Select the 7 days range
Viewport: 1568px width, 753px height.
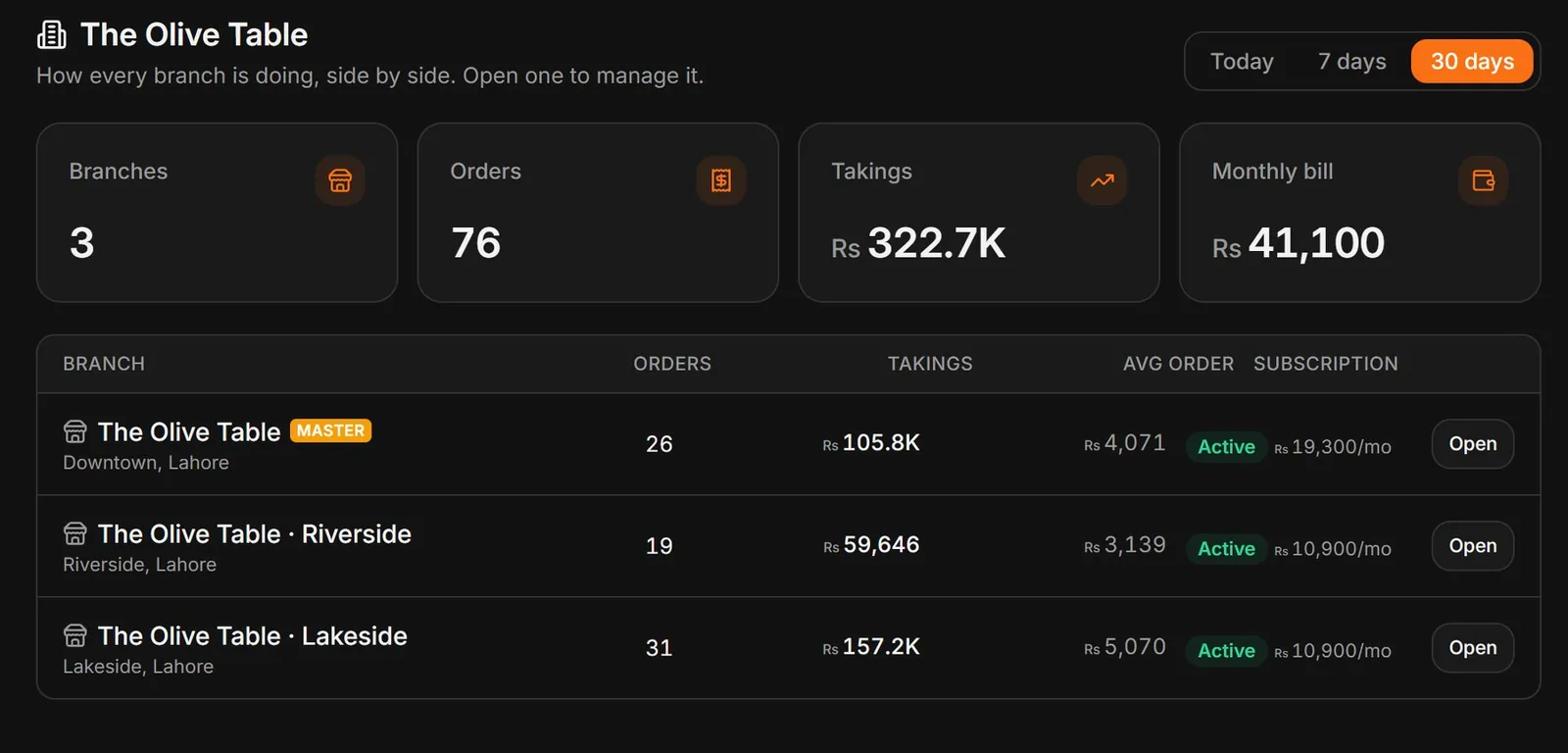[x=1352, y=62]
